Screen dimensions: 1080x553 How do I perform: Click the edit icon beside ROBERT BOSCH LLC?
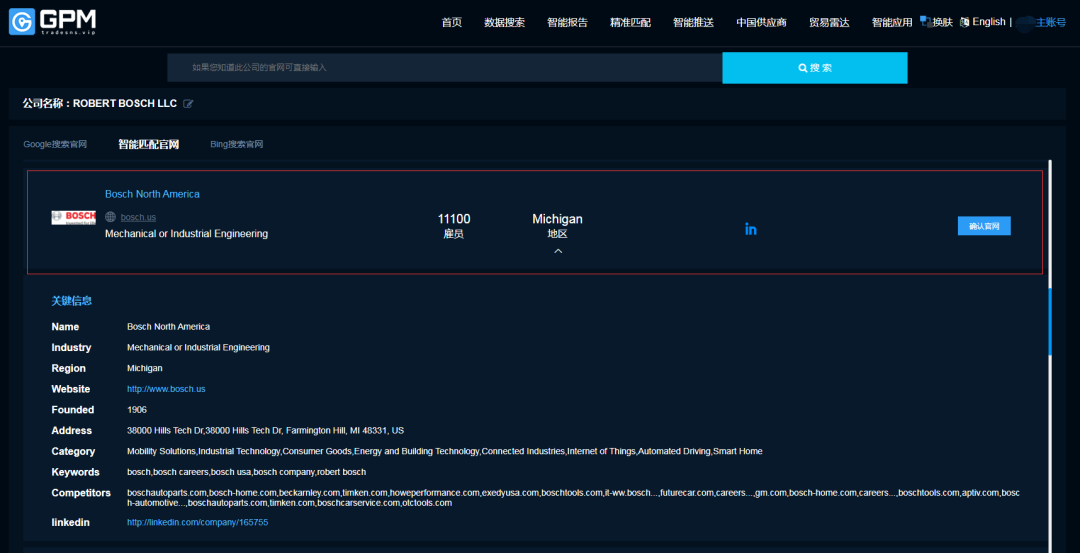click(188, 104)
